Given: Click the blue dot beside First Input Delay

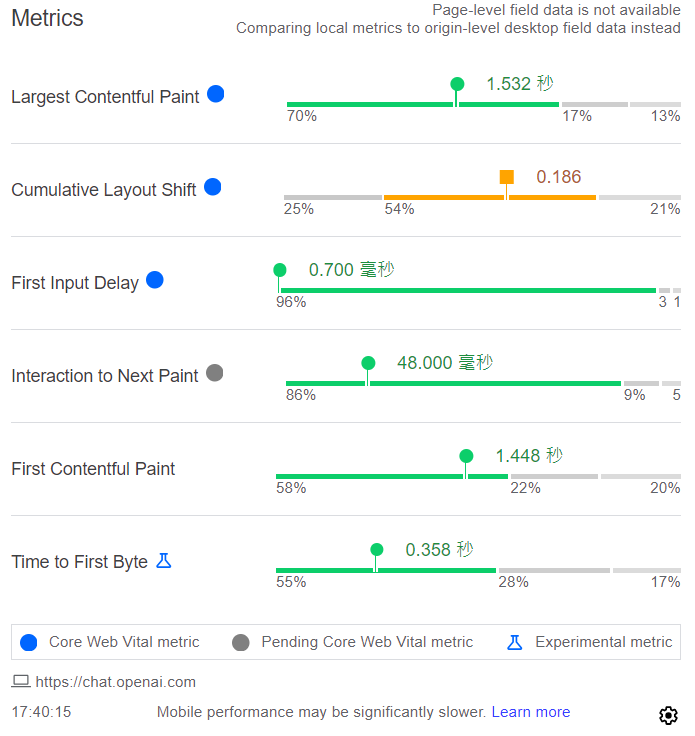Looking at the screenshot, I should 155,281.
